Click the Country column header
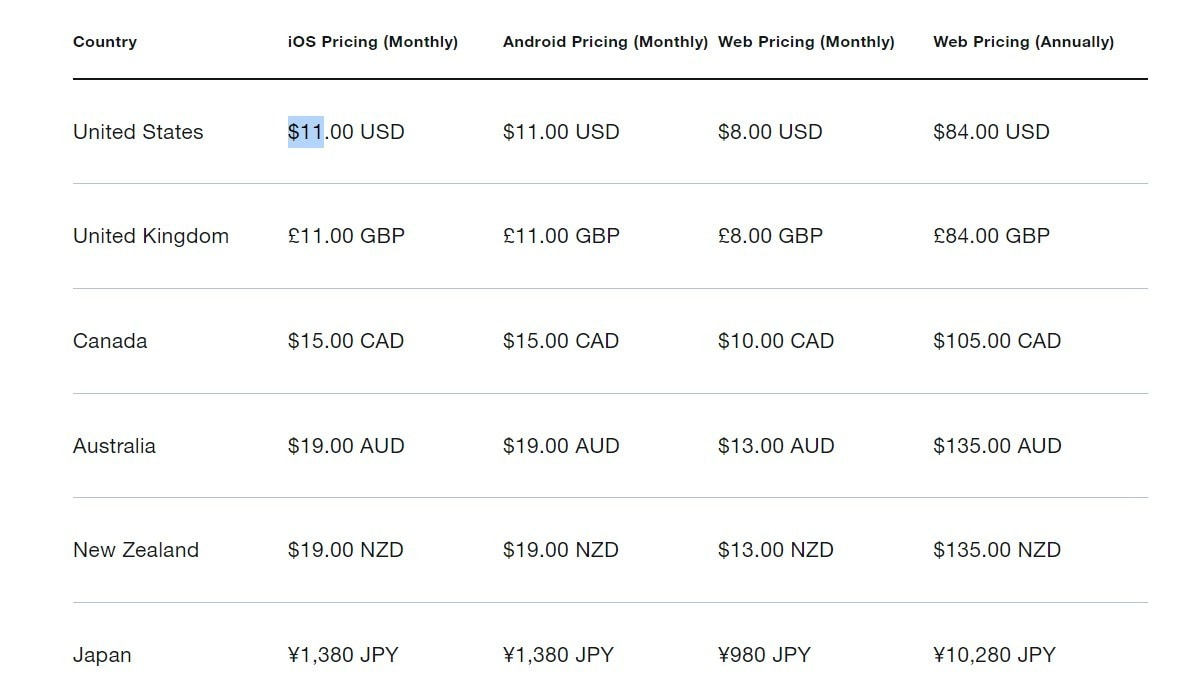 [x=105, y=42]
